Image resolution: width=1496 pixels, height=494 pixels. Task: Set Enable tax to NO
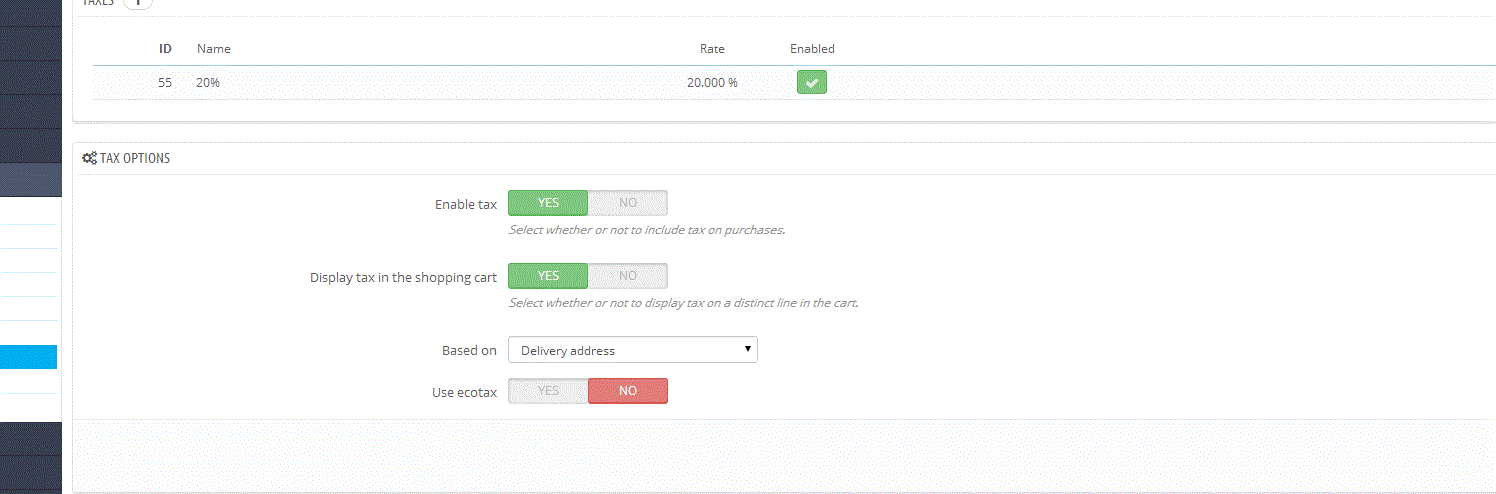tap(627, 203)
